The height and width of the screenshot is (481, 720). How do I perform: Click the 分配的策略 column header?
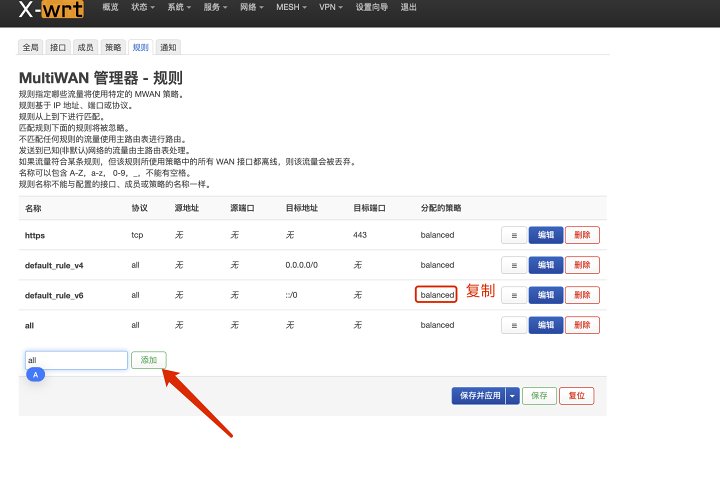tap(441, 208)
